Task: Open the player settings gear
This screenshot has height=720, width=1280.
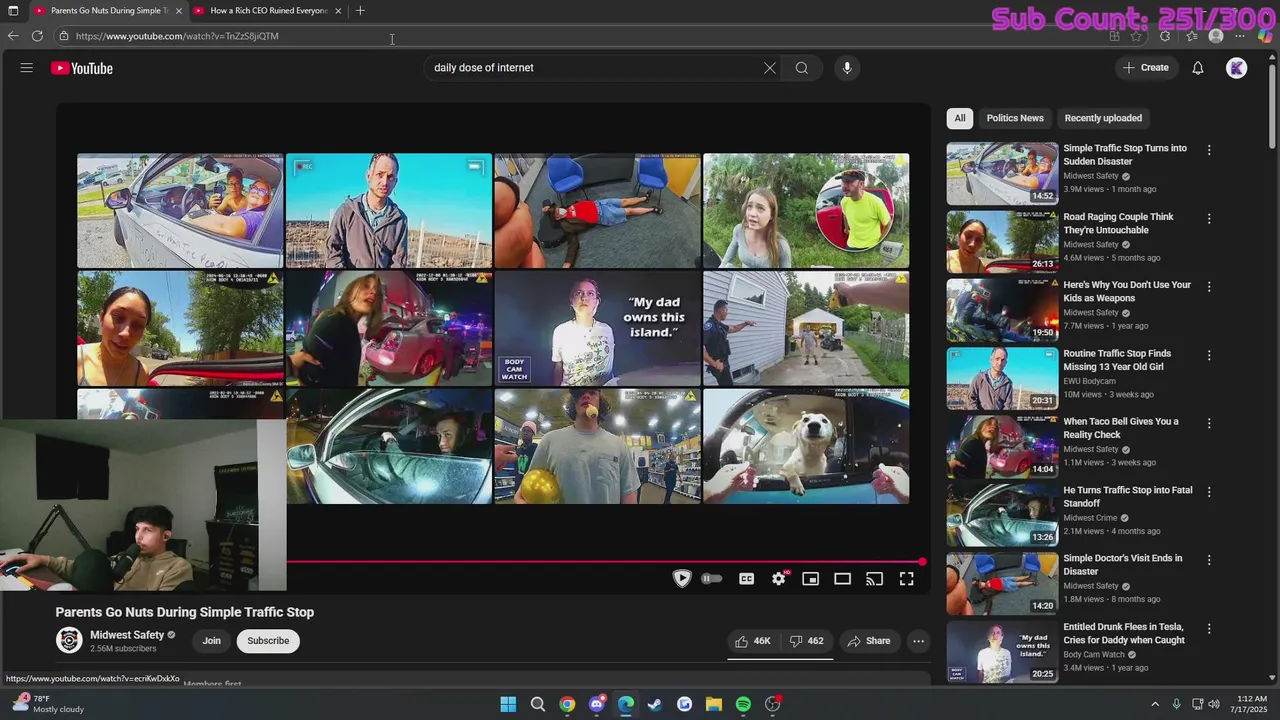Action: [x=779, y=579]
